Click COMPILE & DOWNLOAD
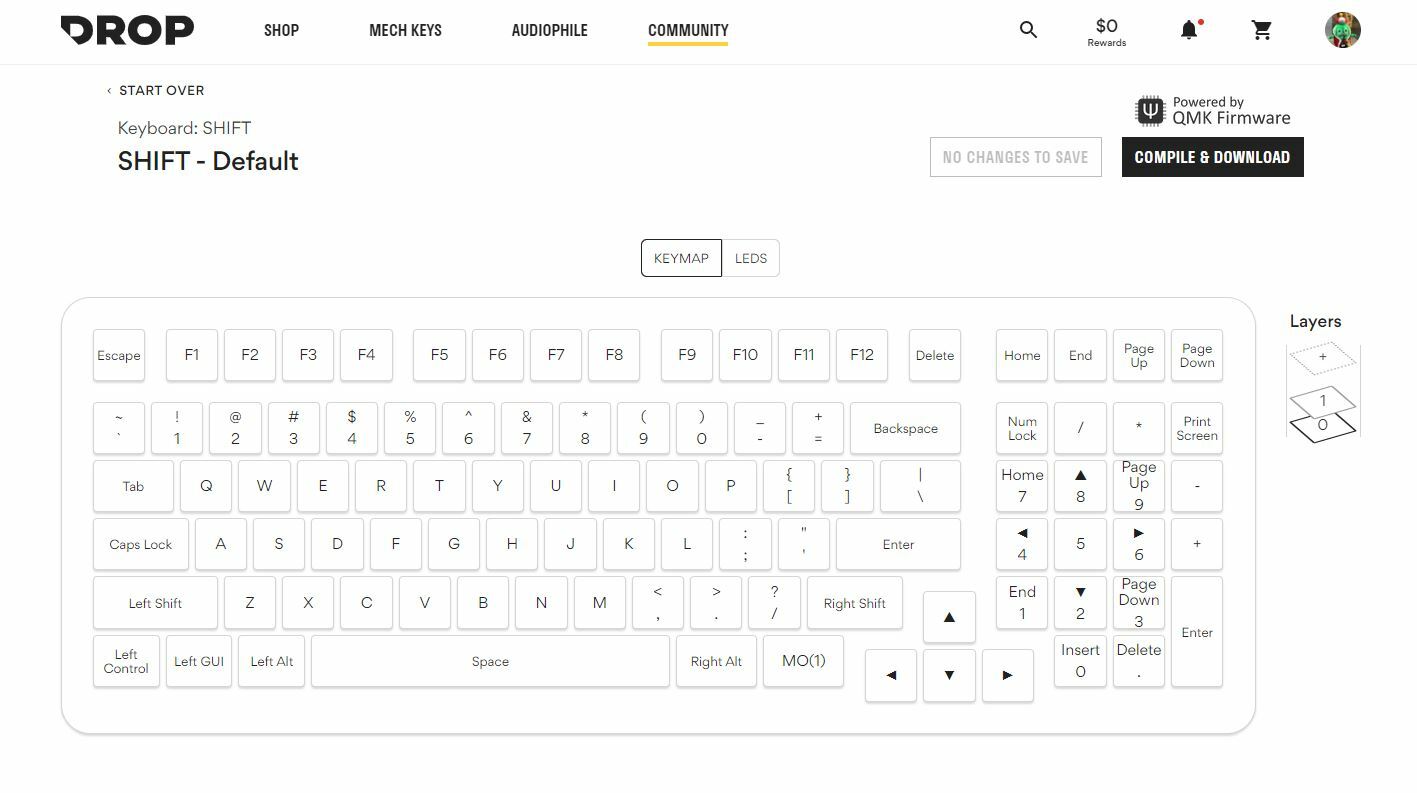The image size is (1417, 793). pos(1212,157)
